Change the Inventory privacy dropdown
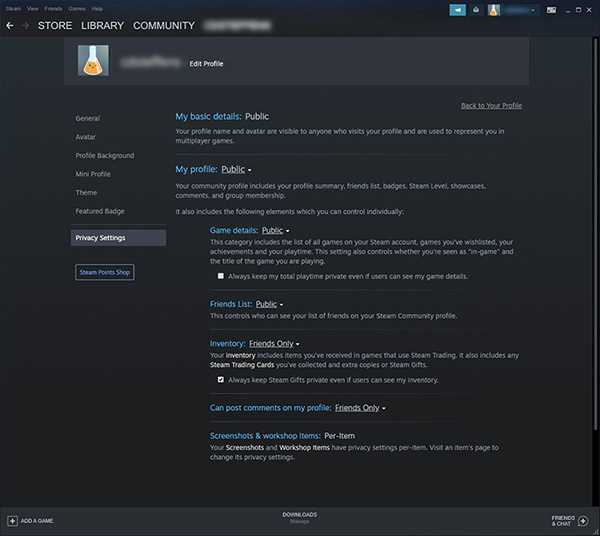Image resolution: width=600 pixels, height=536 pixels. tap(274, 343)
